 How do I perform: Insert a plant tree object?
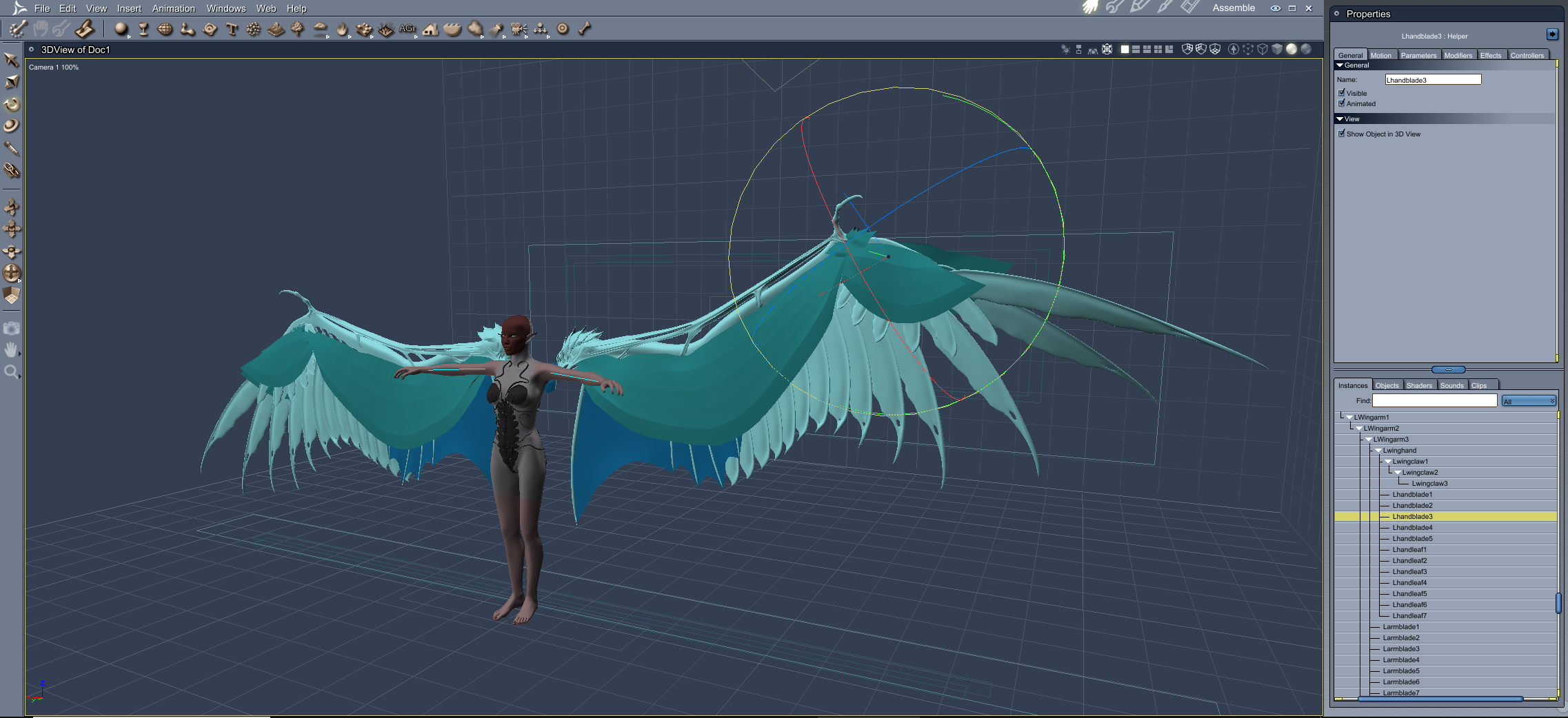(298, 29)
